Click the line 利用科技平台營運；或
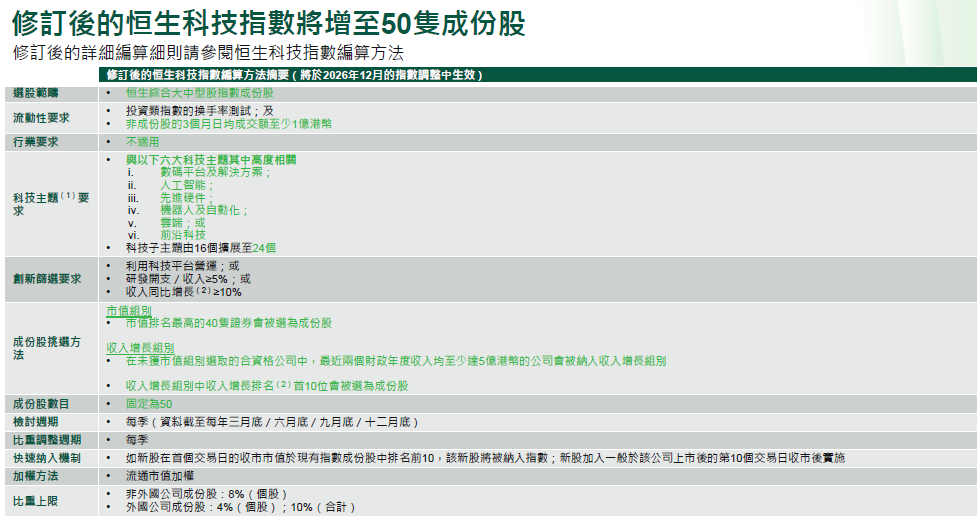The image size is (977, 517). pos(182,266)
